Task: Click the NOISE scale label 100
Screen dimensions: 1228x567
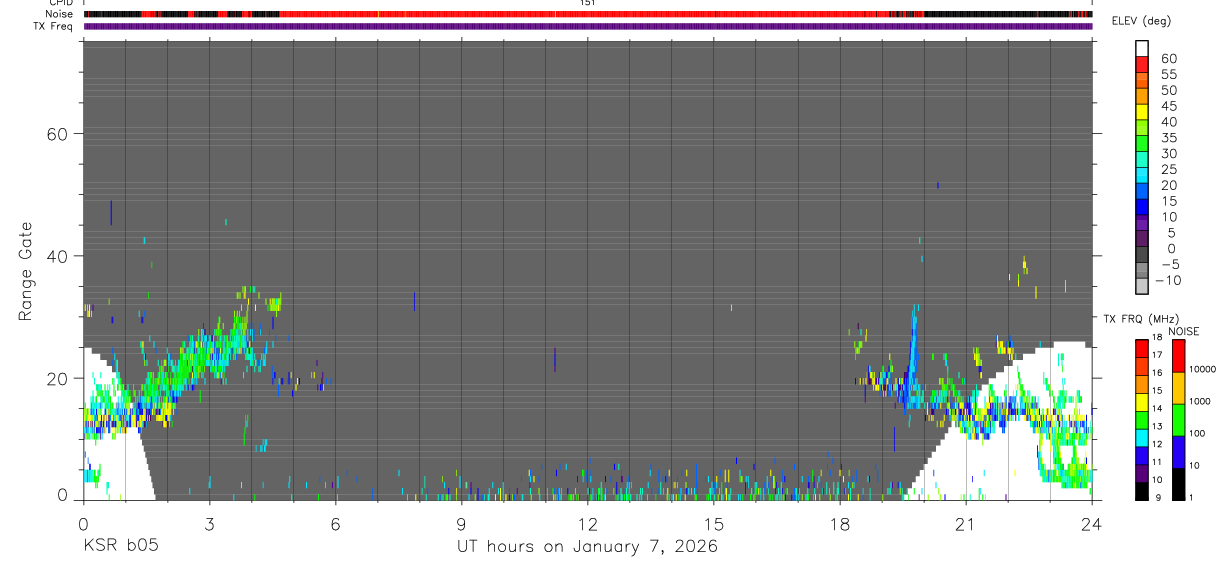Action: coord(1197,433)
